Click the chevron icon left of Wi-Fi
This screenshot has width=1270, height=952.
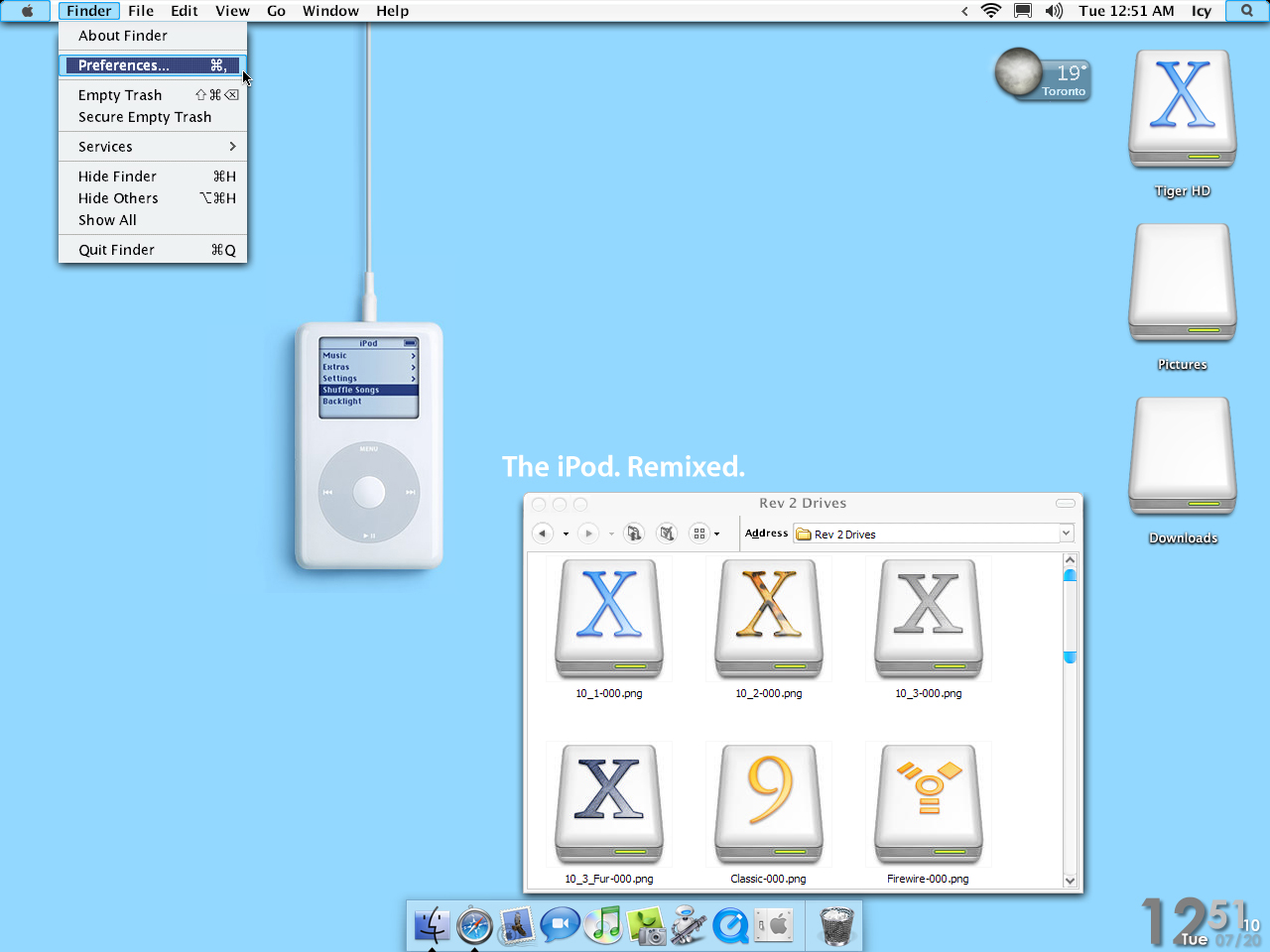click(x=964, y=11)
